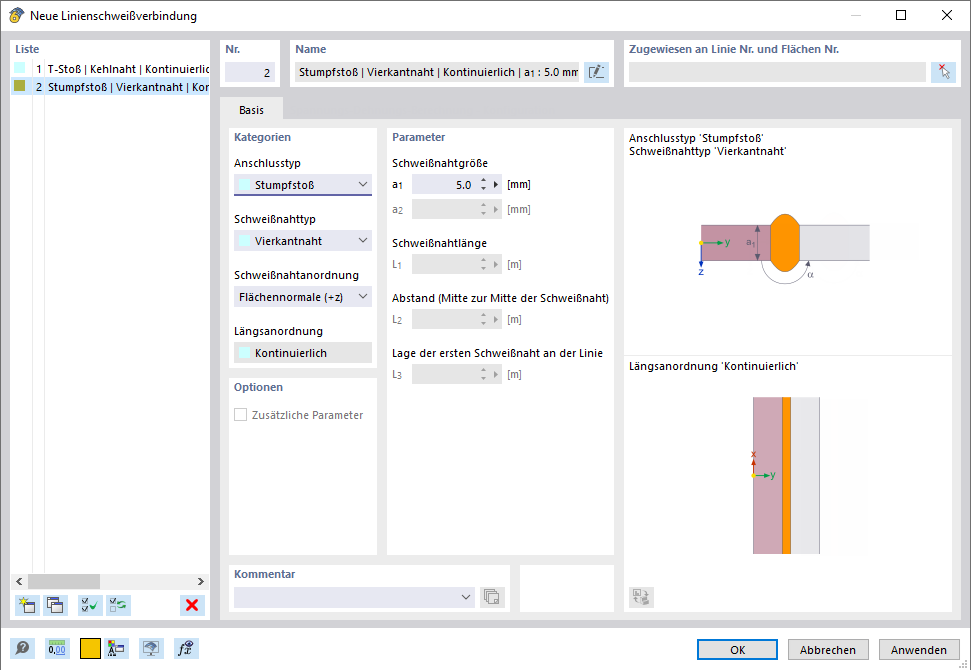Click the OK button

pos(737,650)
